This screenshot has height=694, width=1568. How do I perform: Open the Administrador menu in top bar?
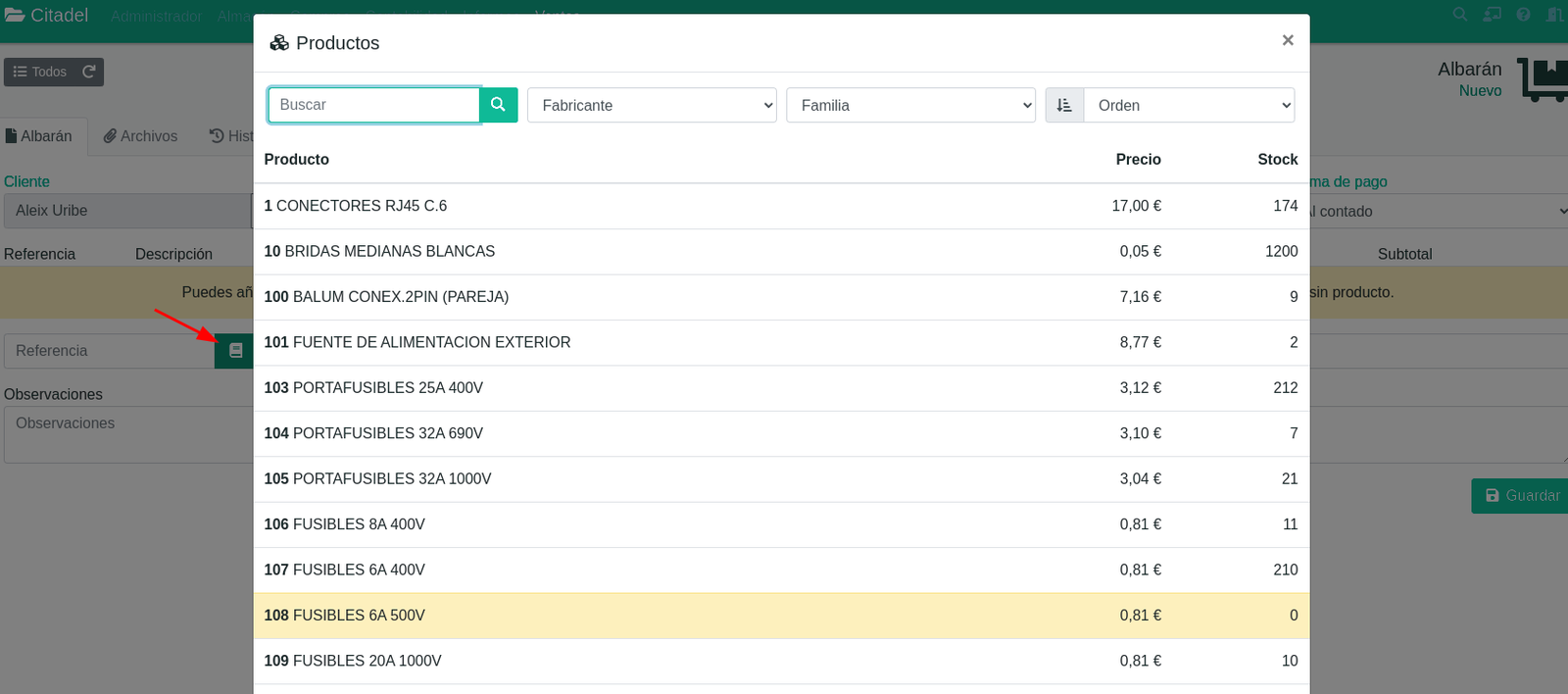pyautogui.click(x=156, y=17)
